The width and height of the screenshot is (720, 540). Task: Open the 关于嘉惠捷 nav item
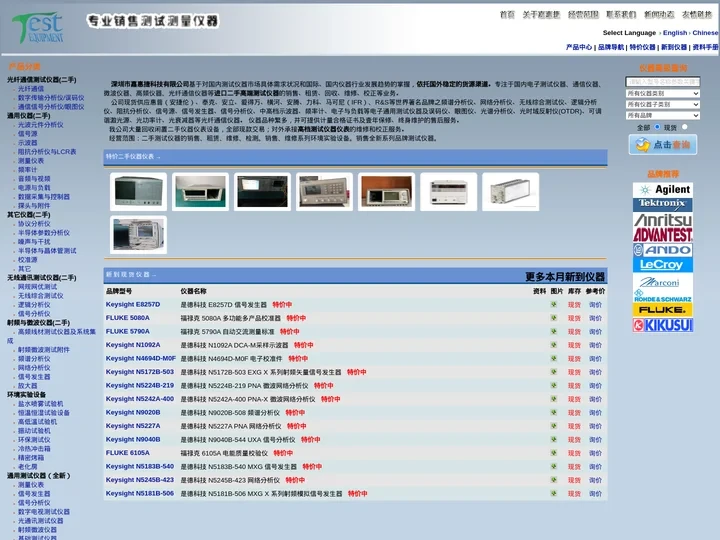[541, 15]
